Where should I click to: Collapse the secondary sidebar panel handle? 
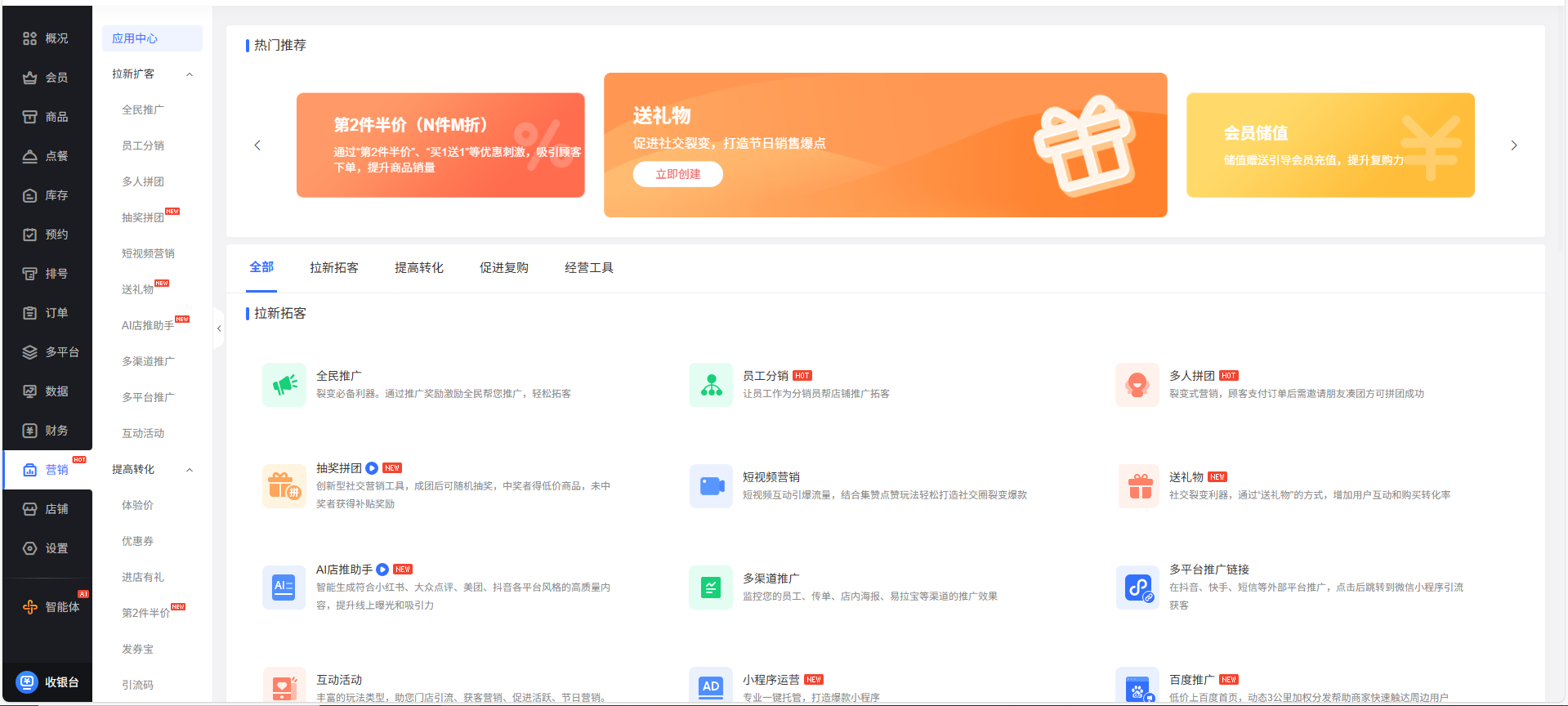219,328
